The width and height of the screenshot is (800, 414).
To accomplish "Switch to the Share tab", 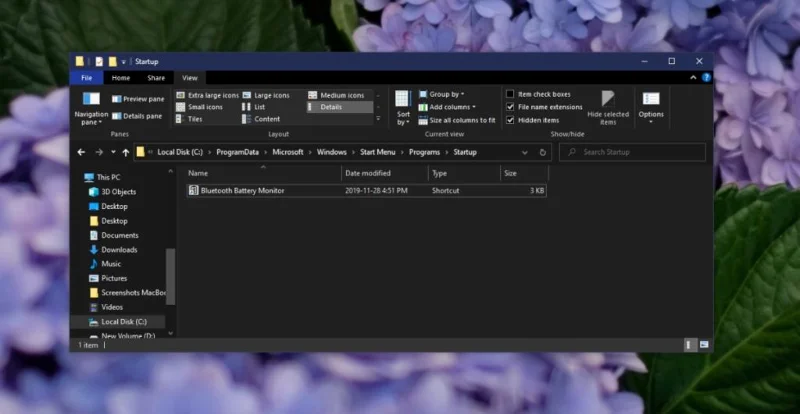I will 156,78.
